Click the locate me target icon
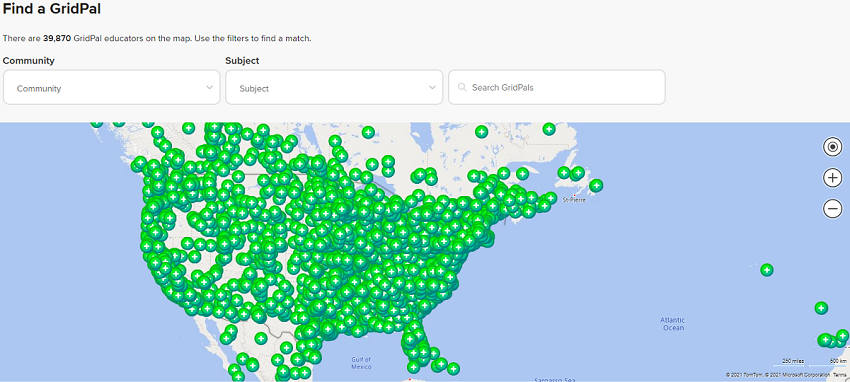 click(832, 147)
